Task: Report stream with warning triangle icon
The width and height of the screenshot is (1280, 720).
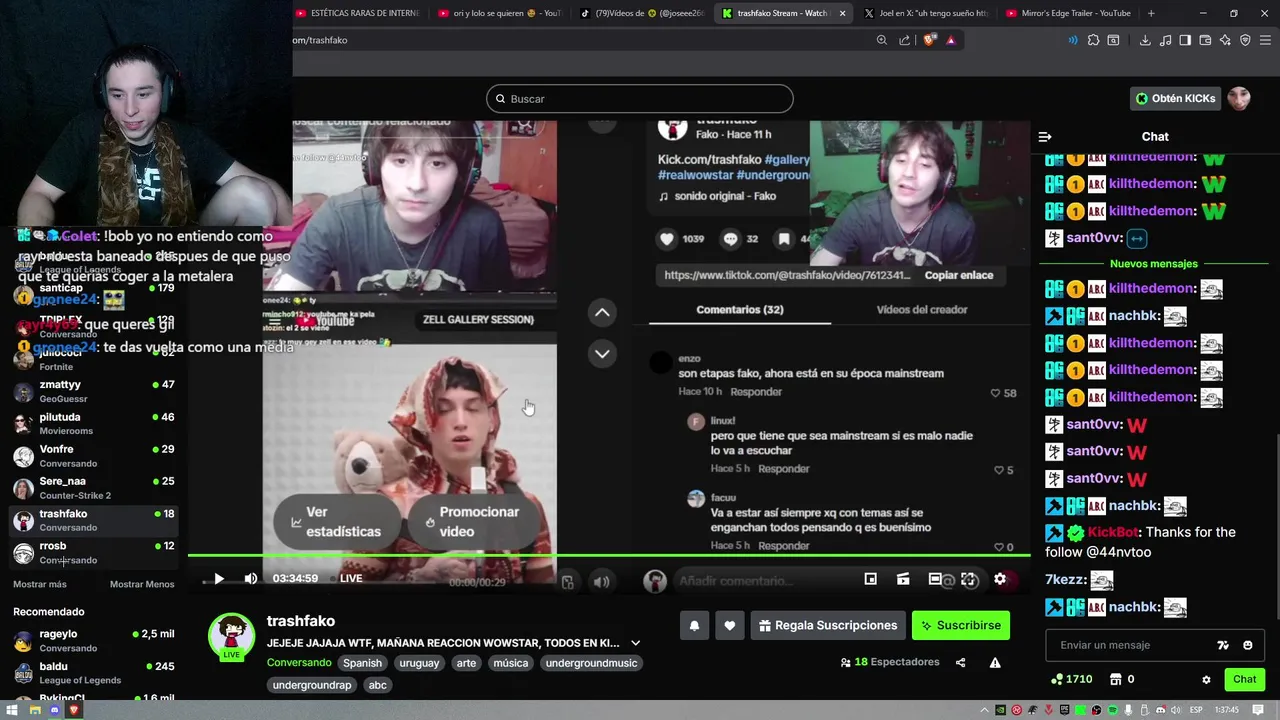Action: [x=995, y=662]
